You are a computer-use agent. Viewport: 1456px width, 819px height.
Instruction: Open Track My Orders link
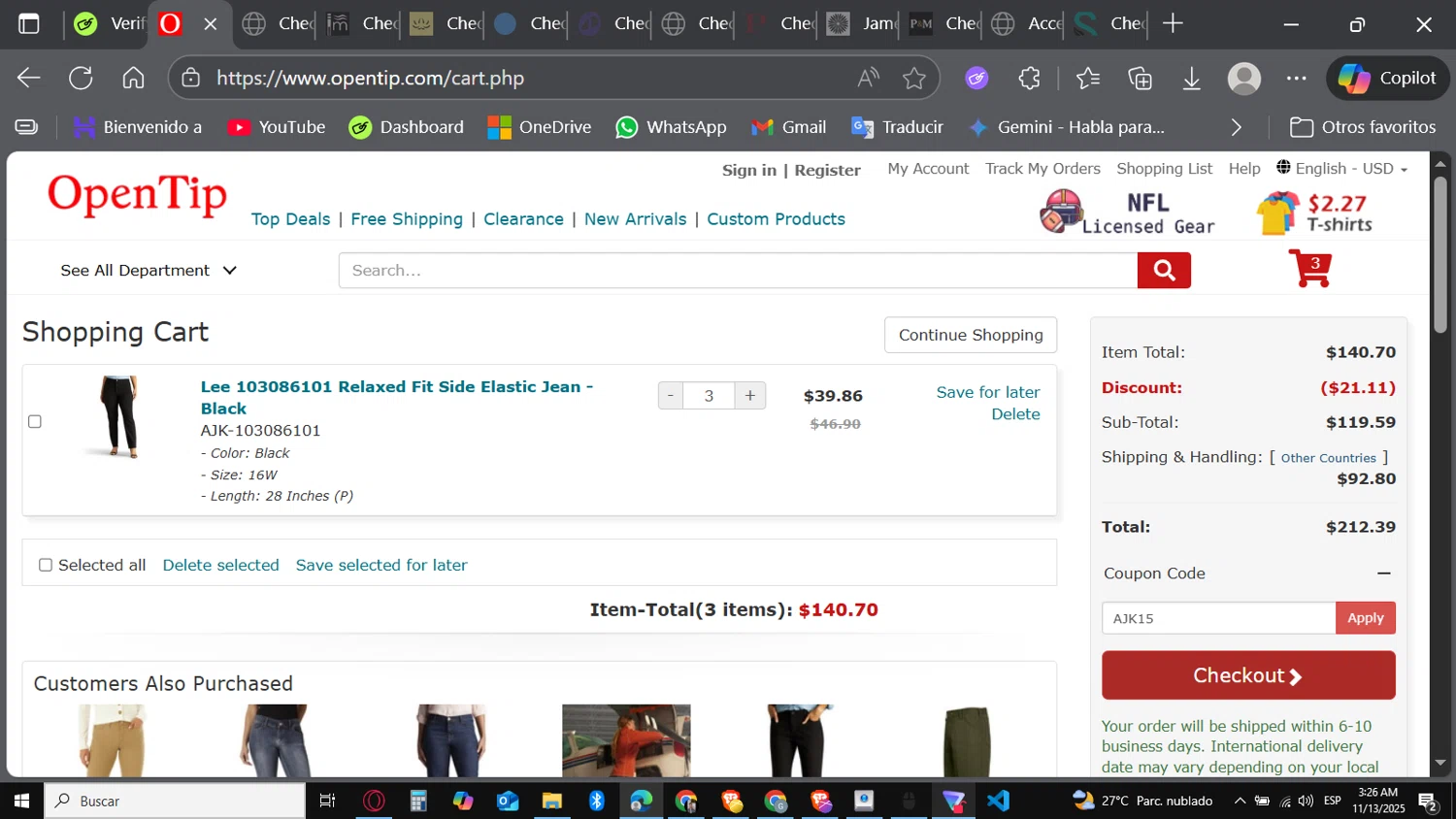click(1042, 169)
